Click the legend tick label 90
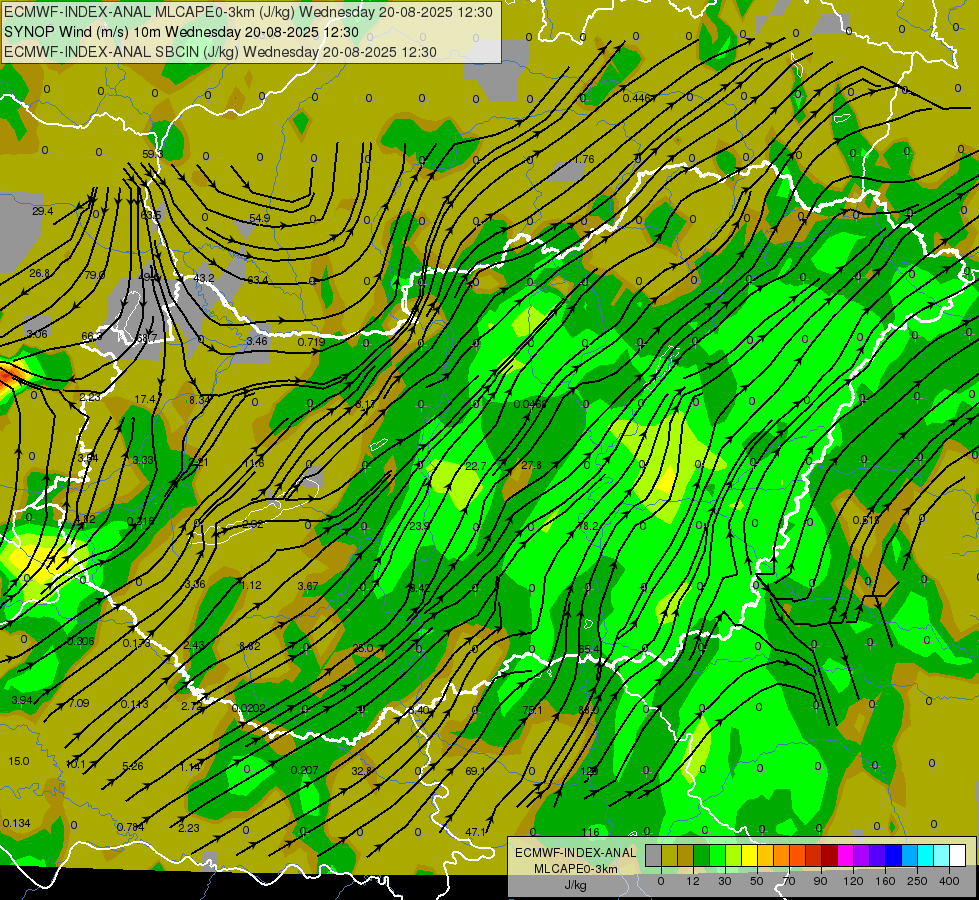The image size is (979, 900). [x=820, y=881]
